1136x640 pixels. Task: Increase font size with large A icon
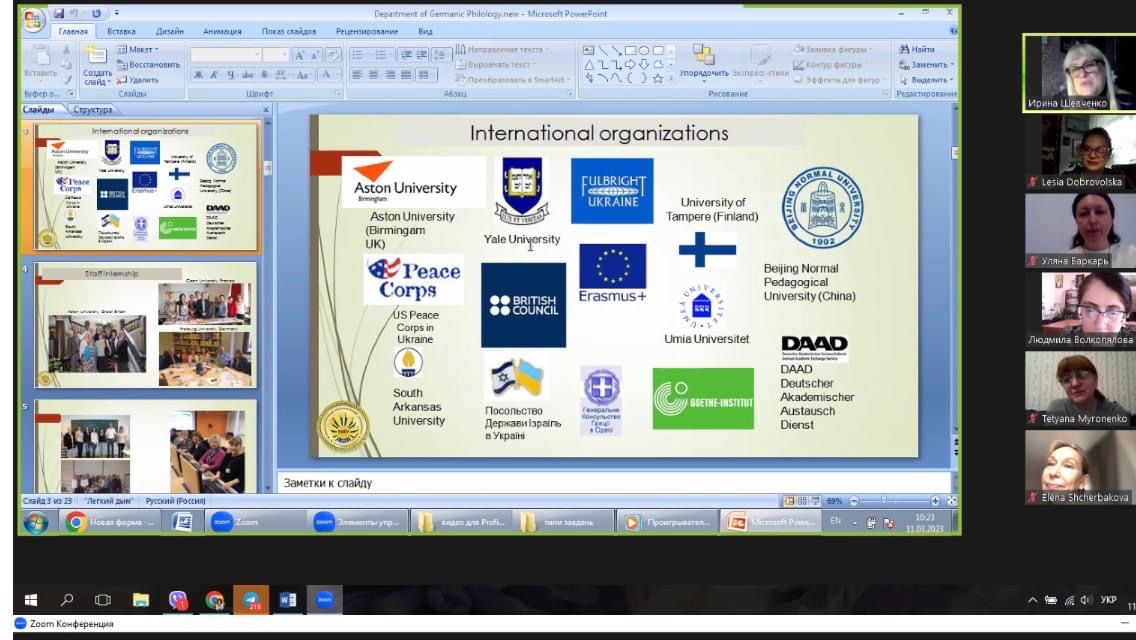[299, 55]
